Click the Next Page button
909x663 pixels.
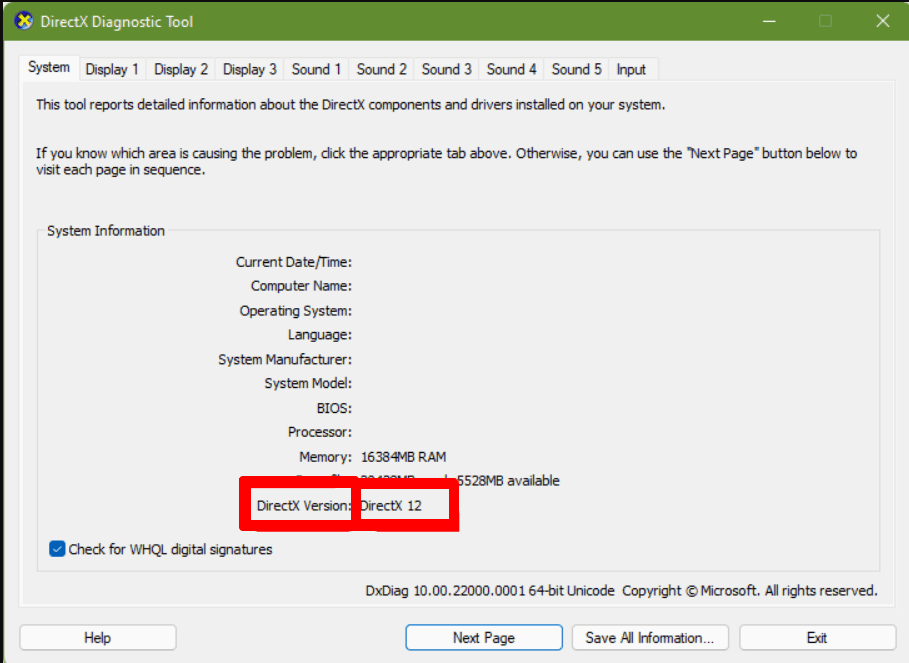click(483, 638)
